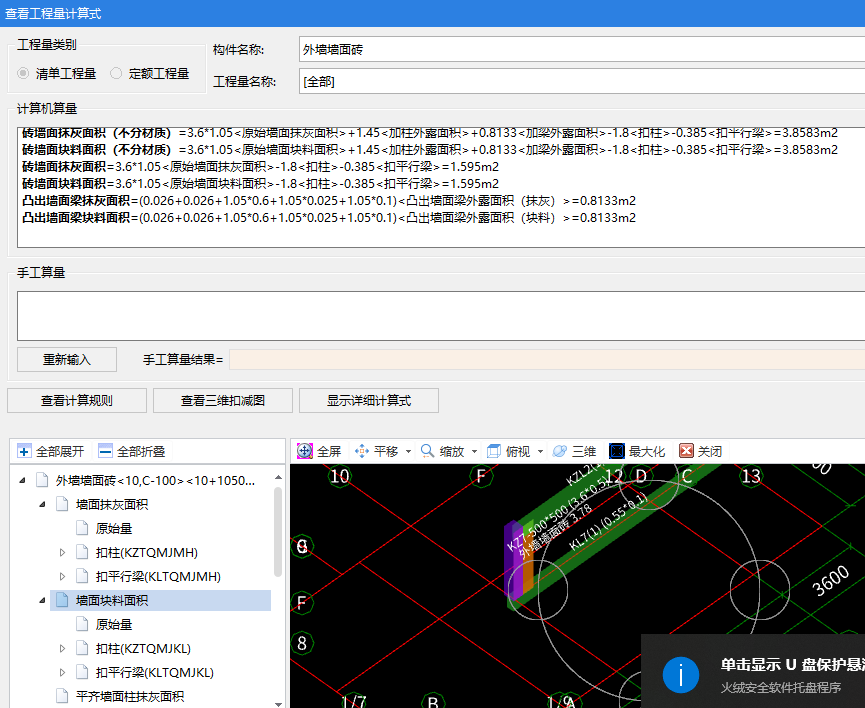The image size is (865, 708).
Task: Click axis marker 13 in viewer
Action: (x=751, y=476)
